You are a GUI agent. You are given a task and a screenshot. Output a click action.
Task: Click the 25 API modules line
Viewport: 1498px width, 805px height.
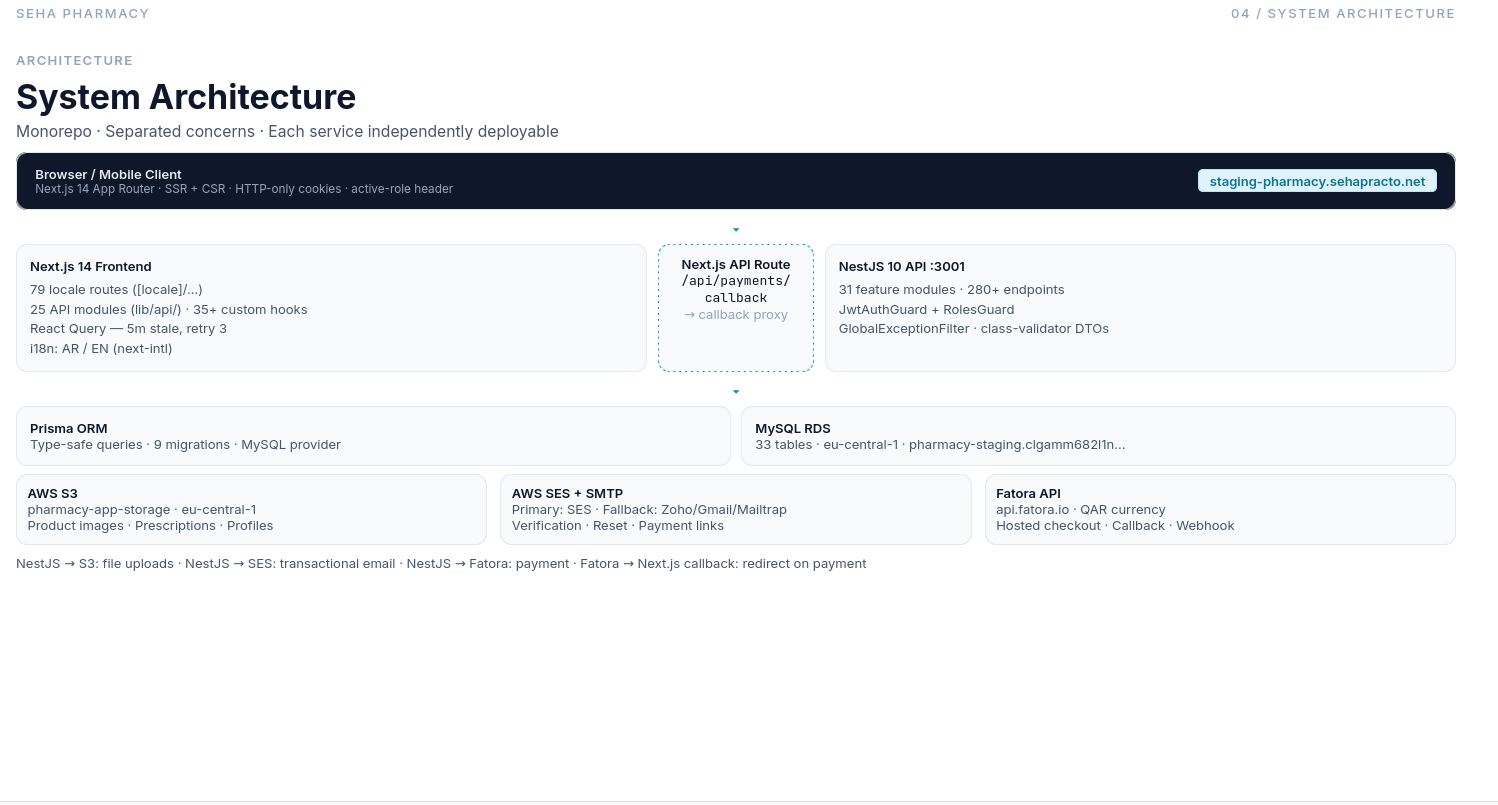[169, 310]
